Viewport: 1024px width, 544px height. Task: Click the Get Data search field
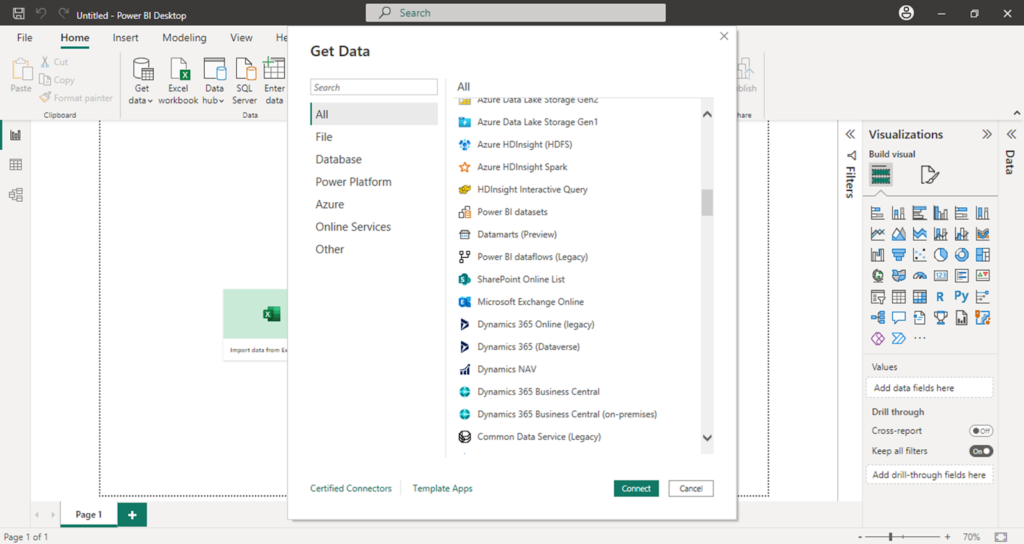pyautogui.click(x=374, y=88)
